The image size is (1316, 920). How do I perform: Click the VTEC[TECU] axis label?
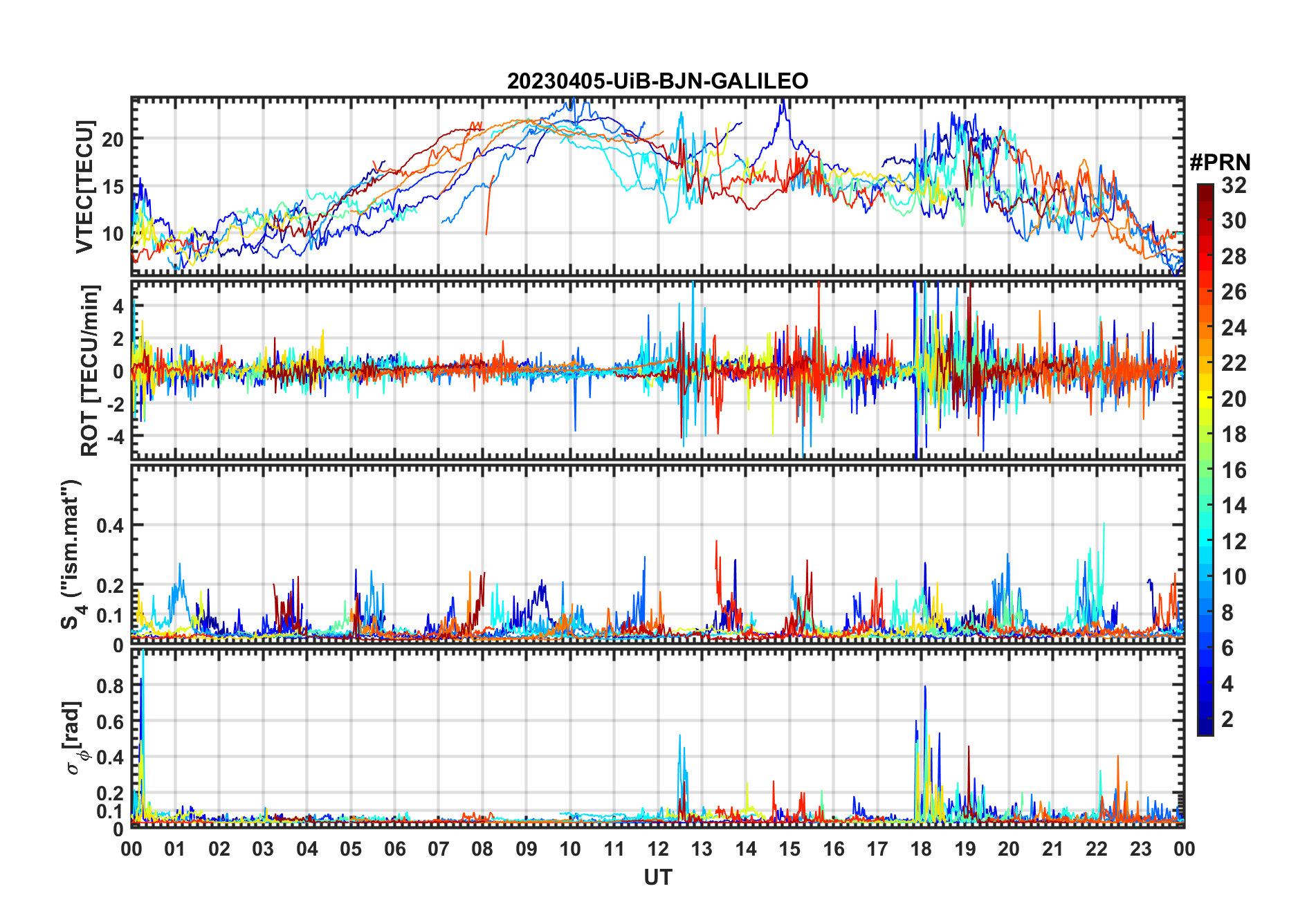(x=84, y=187)
